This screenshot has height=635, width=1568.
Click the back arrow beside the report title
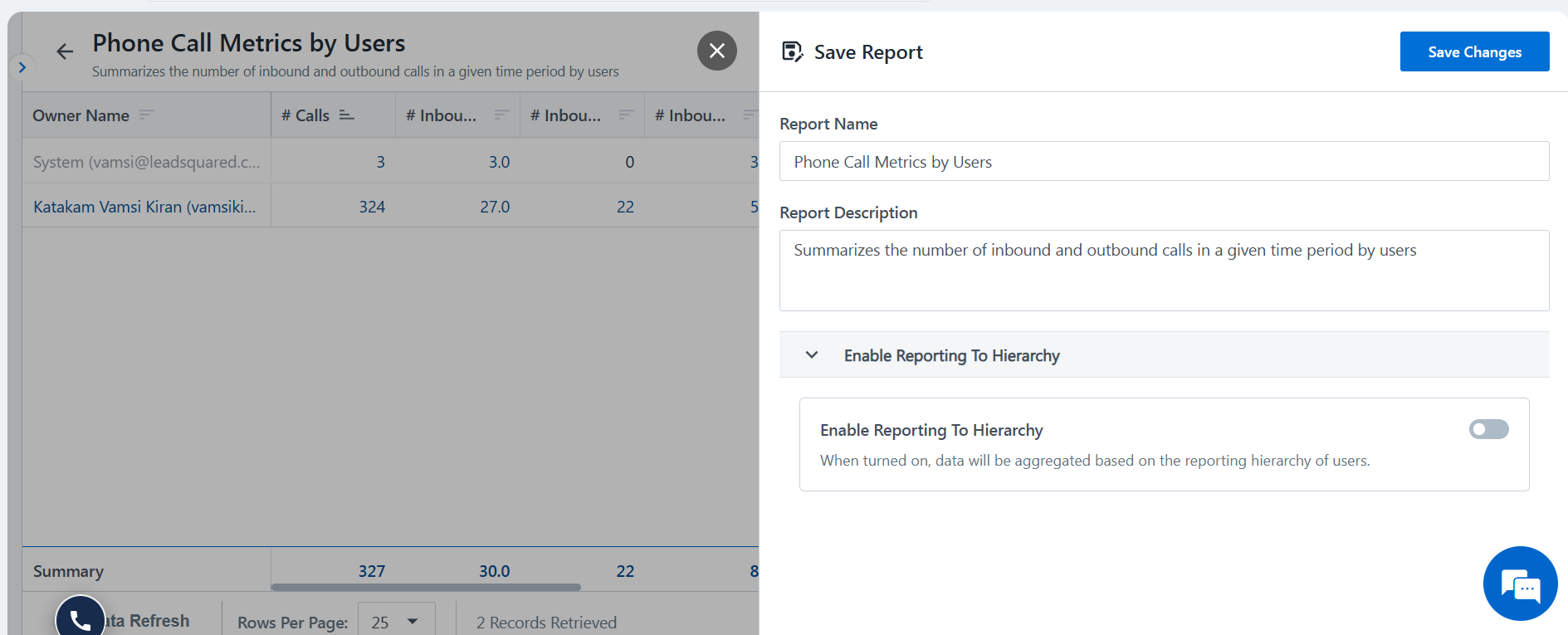point(65,51)
